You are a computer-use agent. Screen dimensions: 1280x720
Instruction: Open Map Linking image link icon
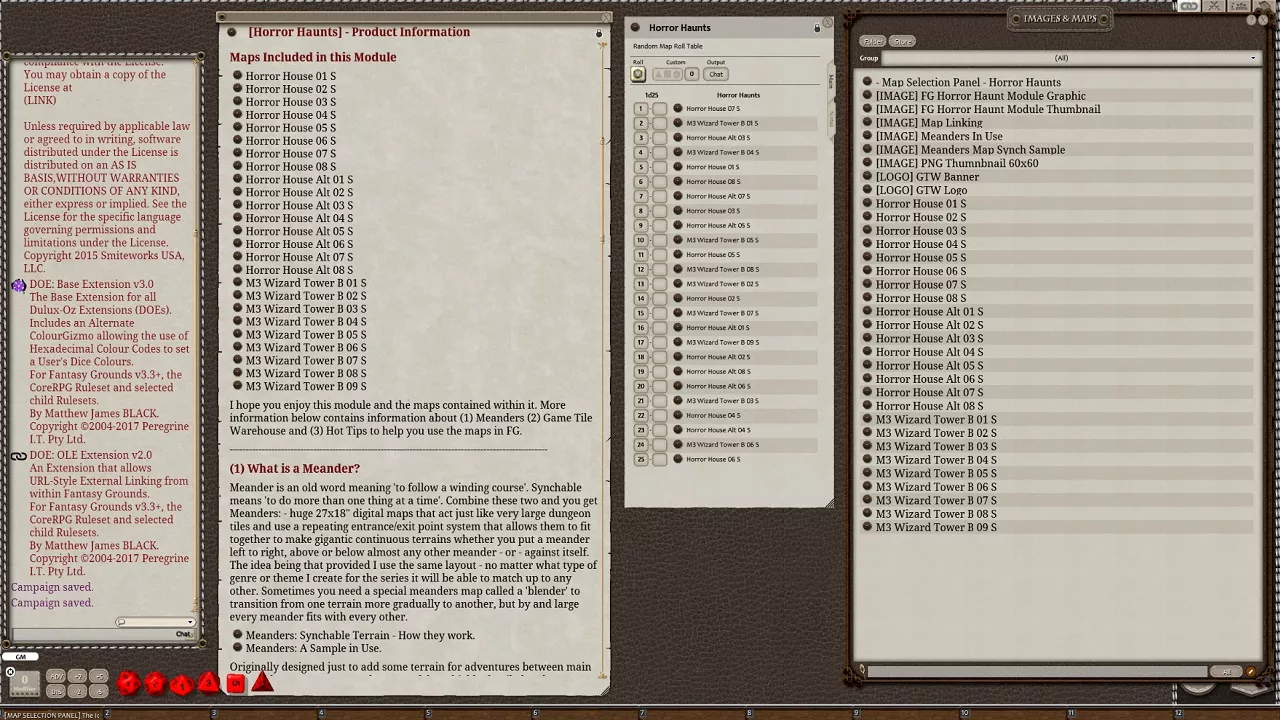tap(867, 123)
